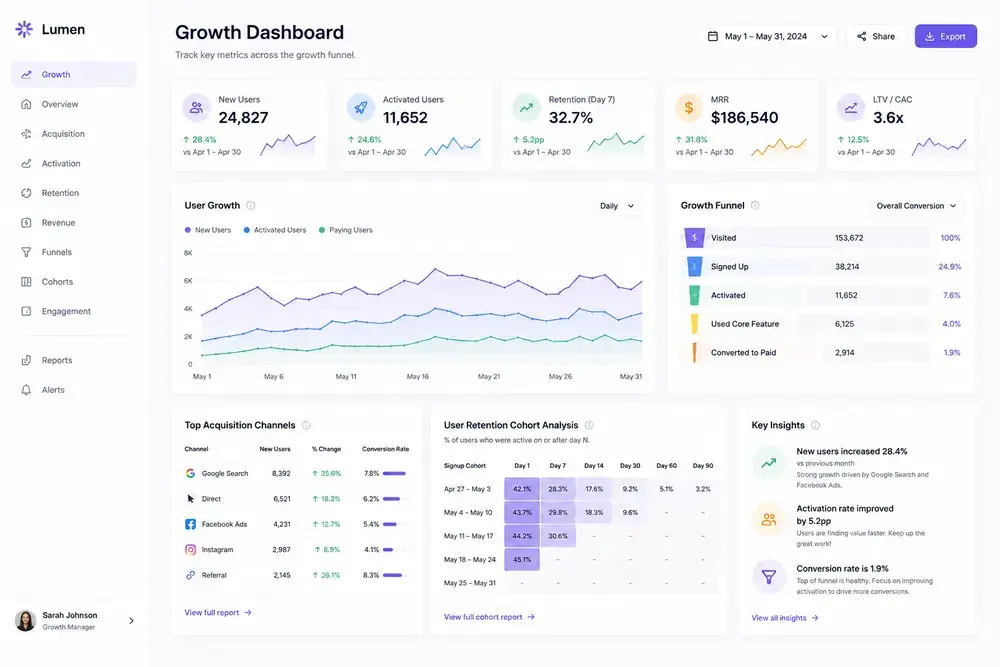Viewport: 1000px width, 667px height.
Task: Click the Alerts bell icon in sidebar
Action: [x=26, y=390]
